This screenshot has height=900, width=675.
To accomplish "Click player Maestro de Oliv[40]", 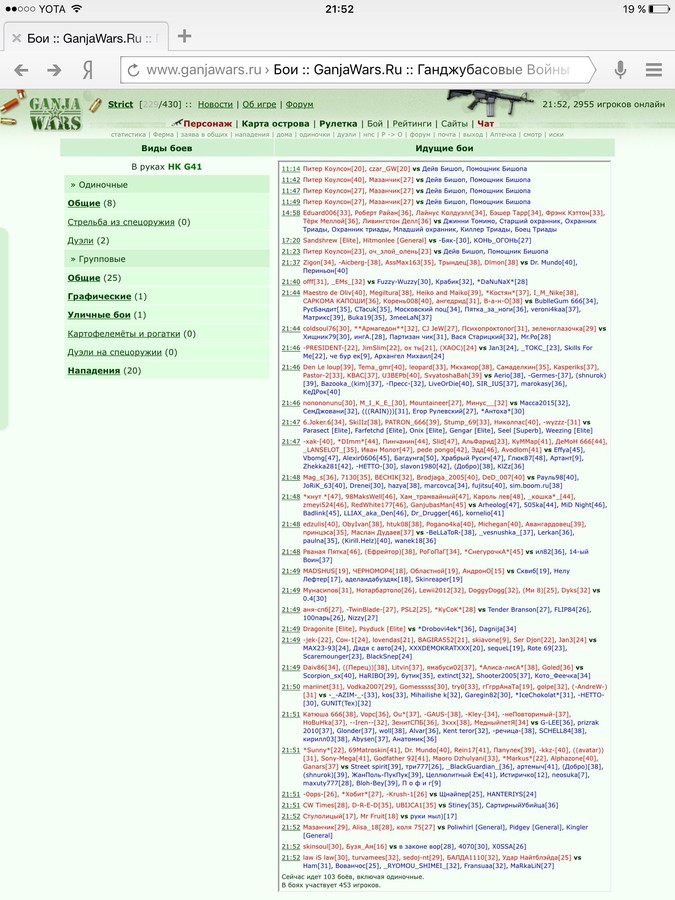I will pyautogui.click(x=334, y=293).
